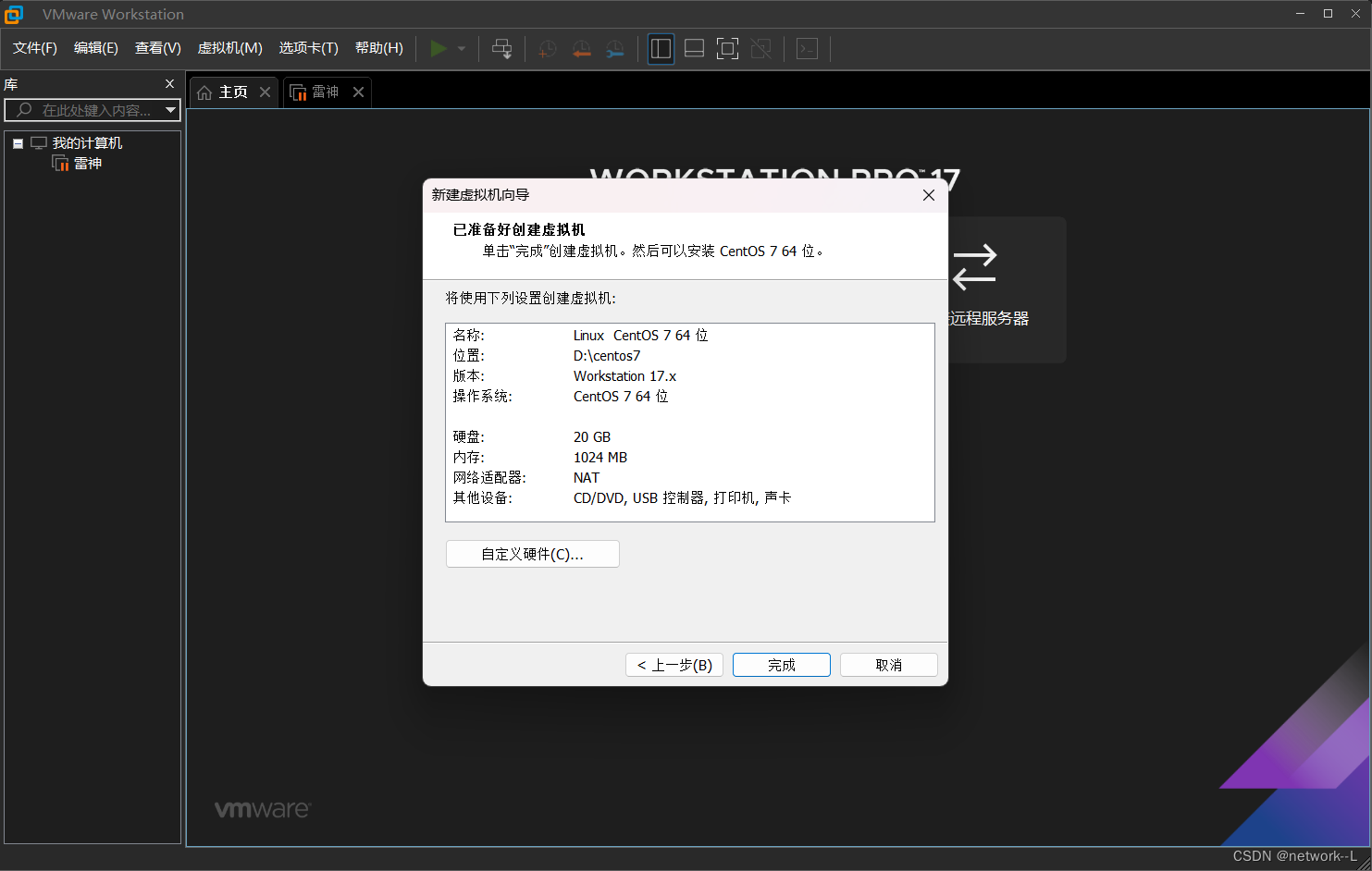Click the Workstation 17.x version value
Image resolution: width=1372 pixels, height=871 pixels.
tap(624, 376)
